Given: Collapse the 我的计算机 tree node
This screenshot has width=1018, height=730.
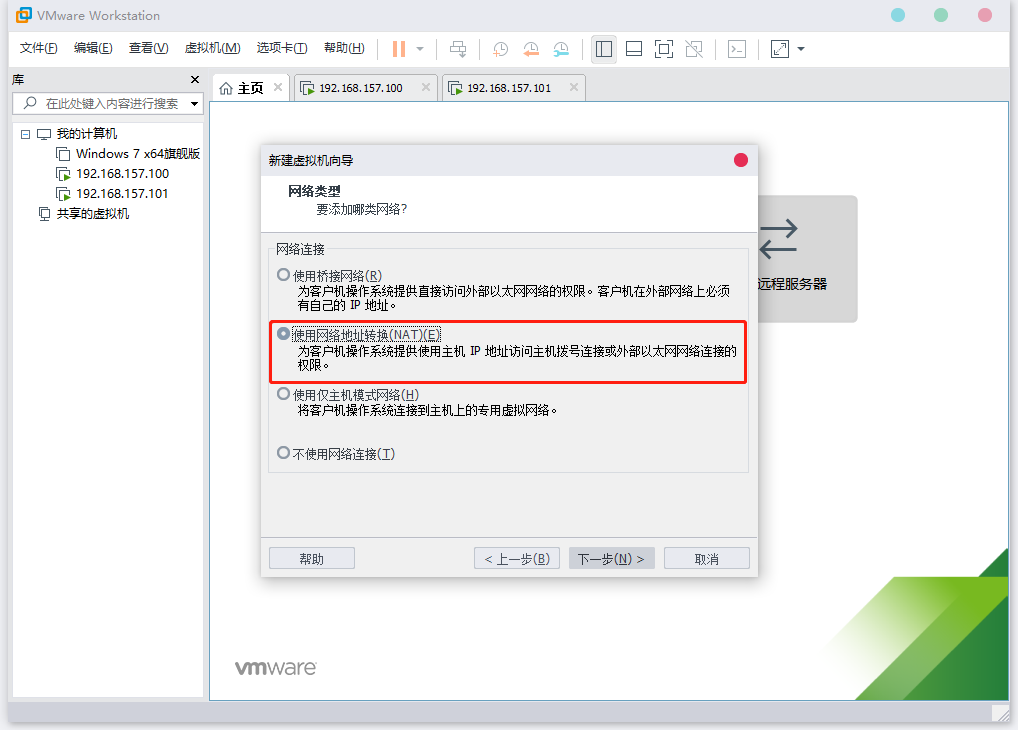Looking at the screenshot, I should pos(25,134).
